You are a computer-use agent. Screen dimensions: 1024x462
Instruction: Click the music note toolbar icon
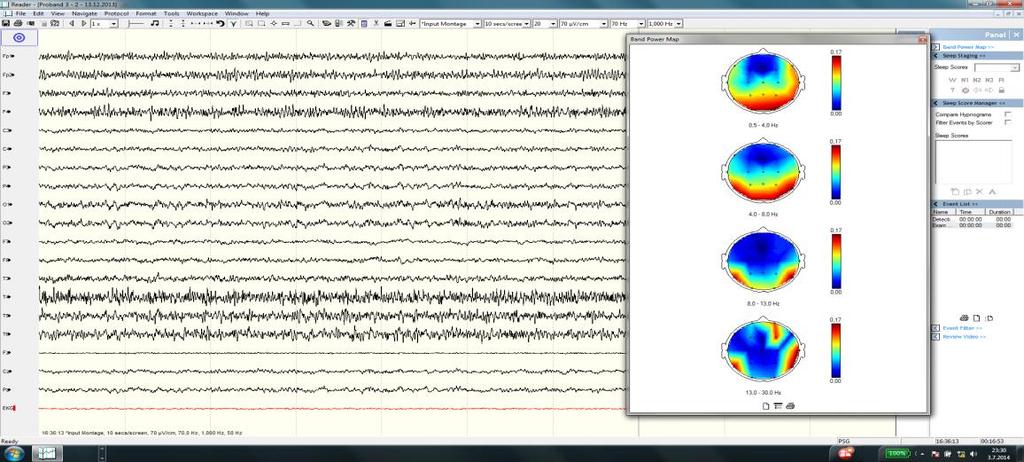[155, 24]
